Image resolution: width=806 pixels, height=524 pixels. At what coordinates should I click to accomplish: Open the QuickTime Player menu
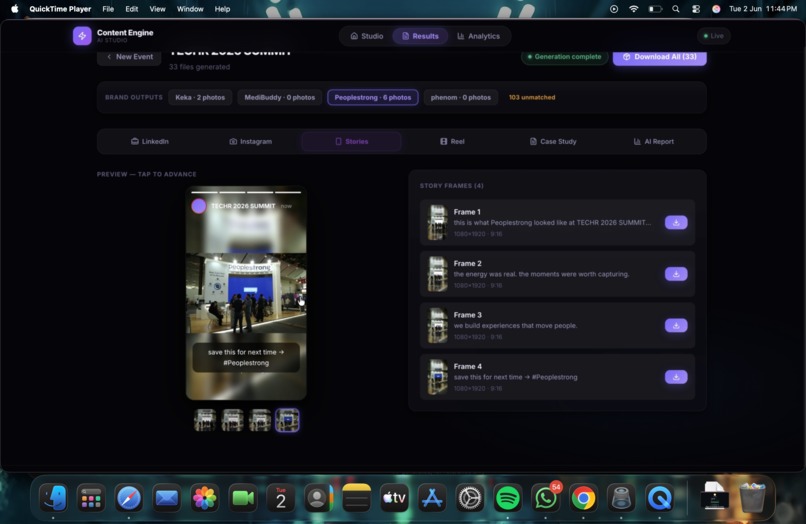coord(60,9)
